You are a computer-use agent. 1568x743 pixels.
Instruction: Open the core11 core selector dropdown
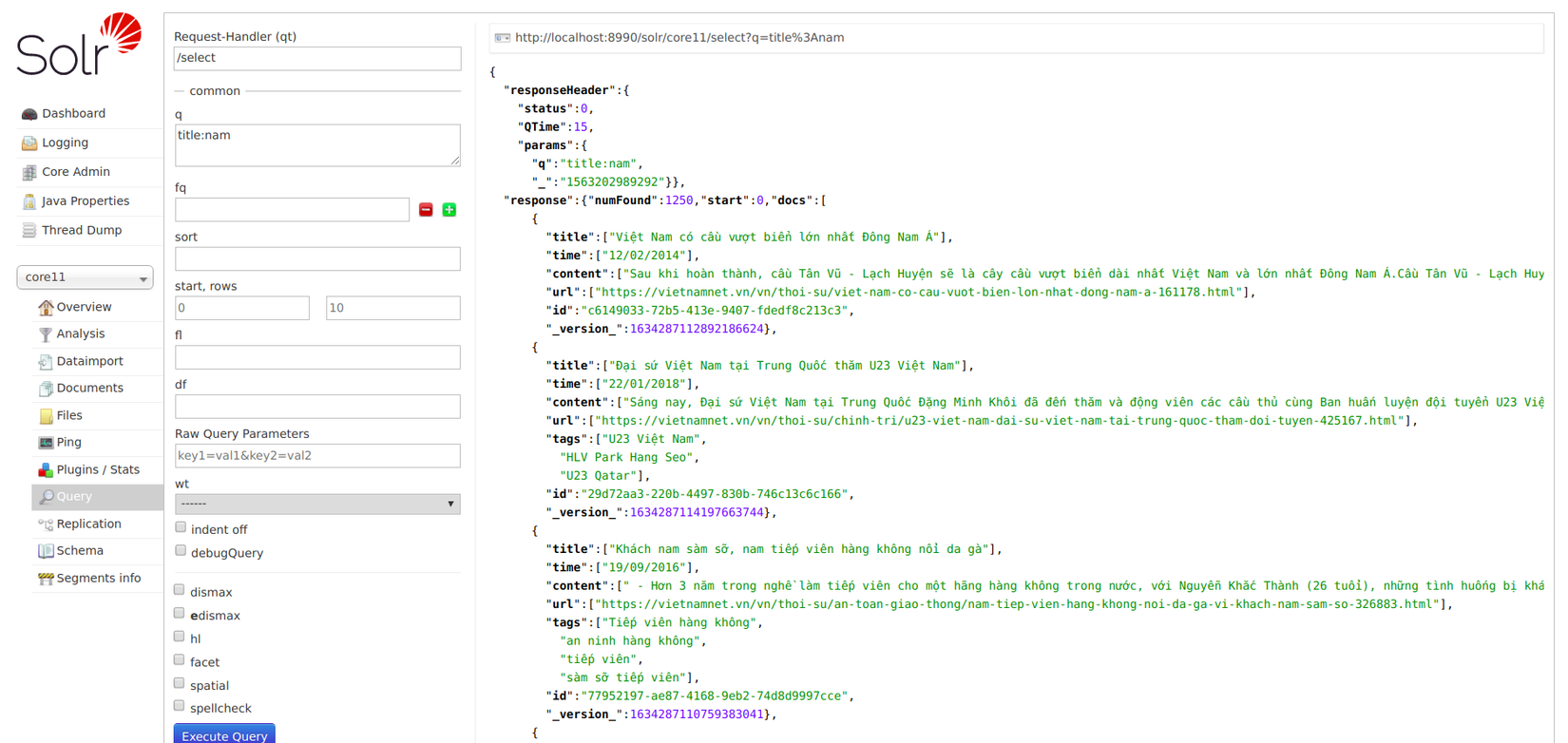(x=85, y=277)
